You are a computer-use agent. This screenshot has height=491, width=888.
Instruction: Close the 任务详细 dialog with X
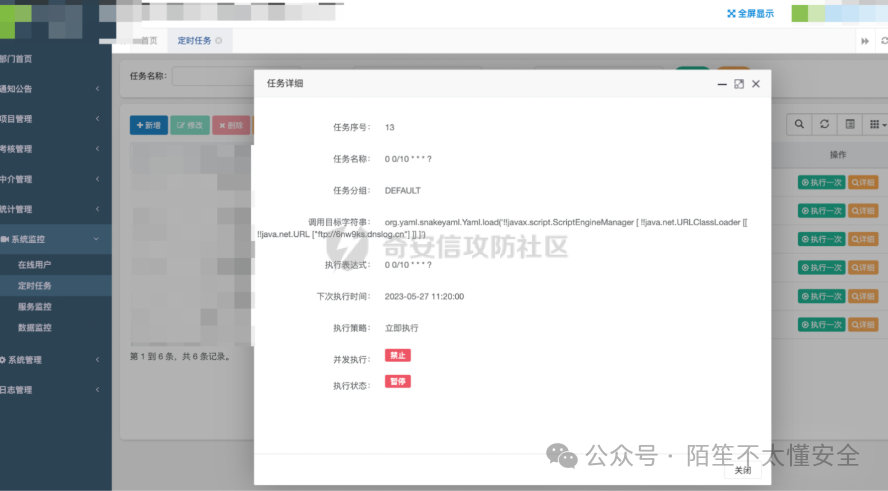[755, 84]
